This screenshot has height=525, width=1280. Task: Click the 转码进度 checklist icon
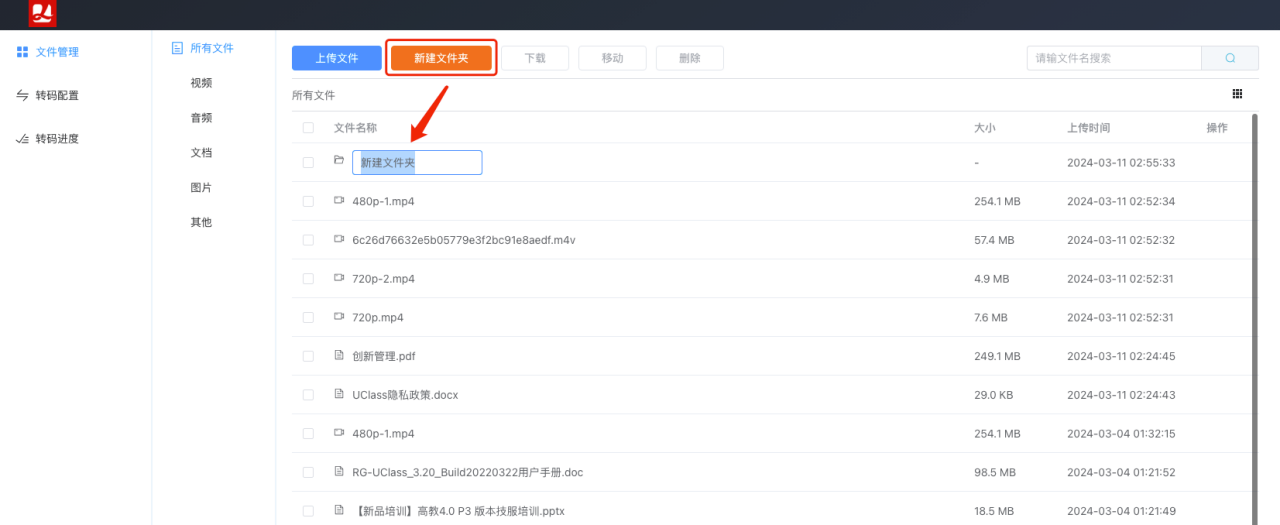click(22, 139)
